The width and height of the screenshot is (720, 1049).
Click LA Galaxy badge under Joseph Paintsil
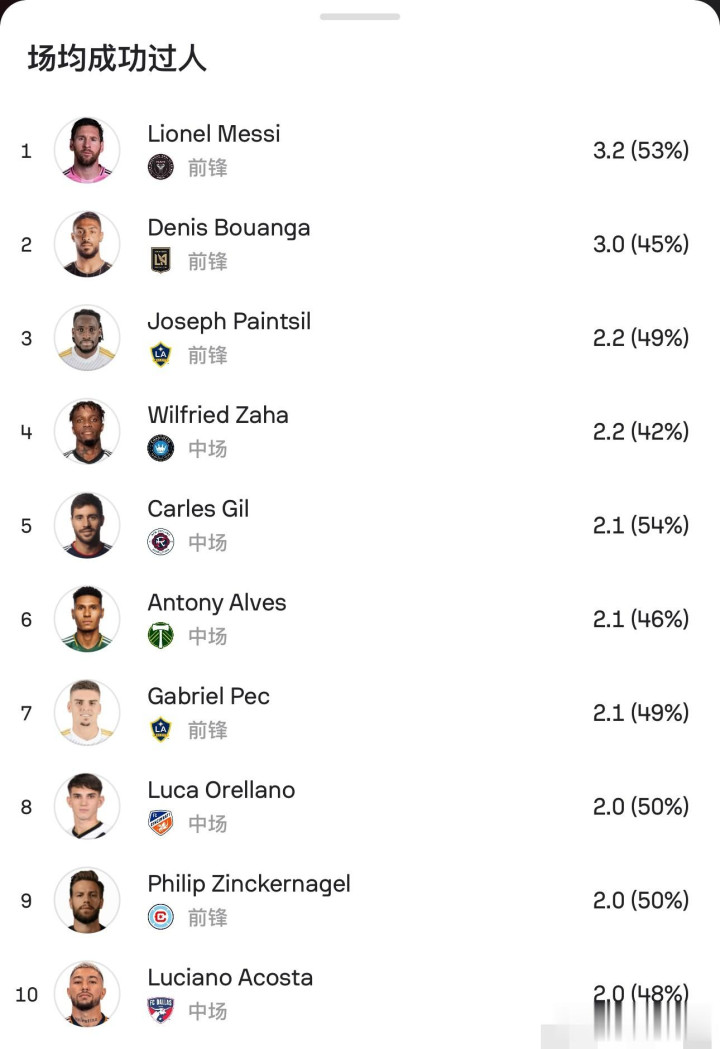point(160,355)
